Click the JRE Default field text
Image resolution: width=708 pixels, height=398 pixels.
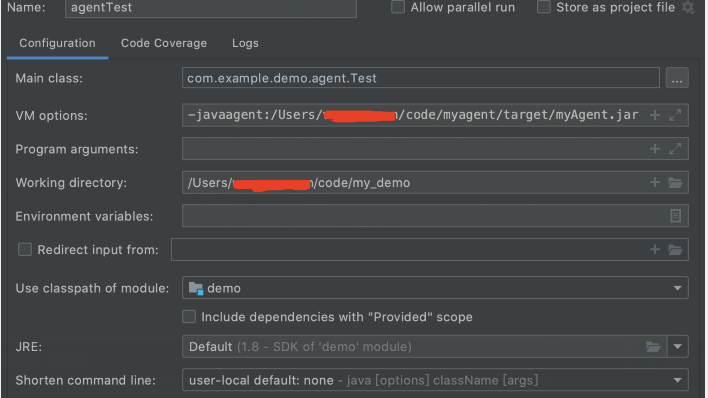click(300, 346)
